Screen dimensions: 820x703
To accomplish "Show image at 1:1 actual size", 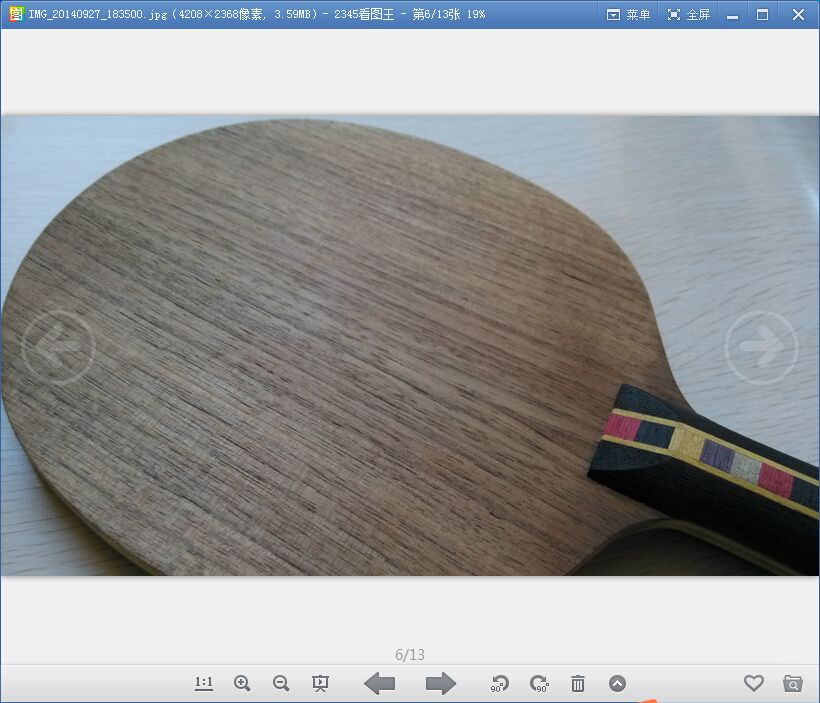I will pyautogui.click(x=204, y=683).
